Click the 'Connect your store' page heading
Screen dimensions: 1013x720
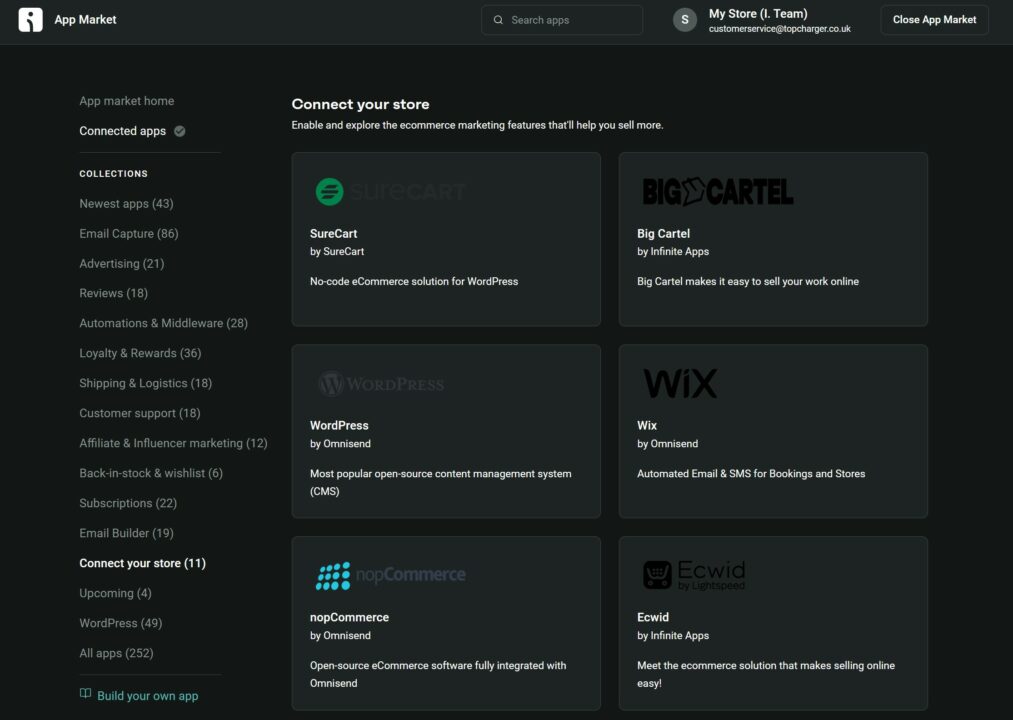click(360, 104)
